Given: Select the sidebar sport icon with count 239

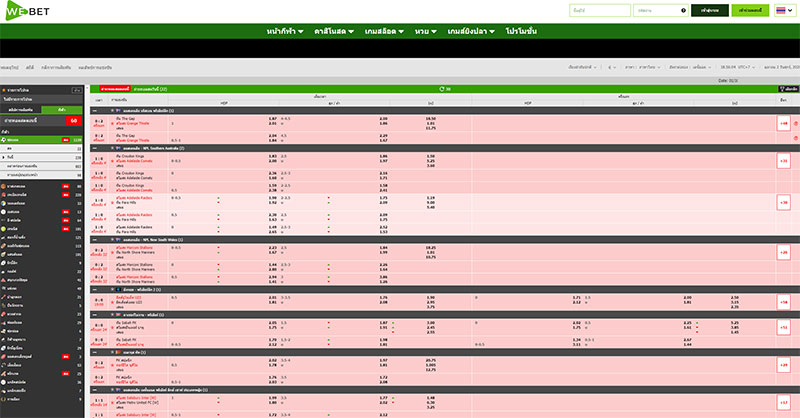Looking at the screenshot, I should point(4,194).
